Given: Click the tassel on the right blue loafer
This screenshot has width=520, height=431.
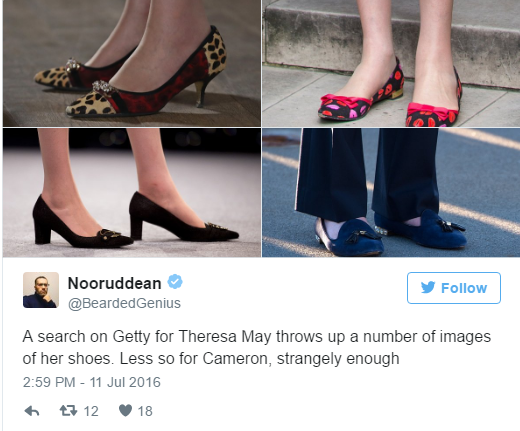Looking at the screenshot, I should click(x=451, y=225).
